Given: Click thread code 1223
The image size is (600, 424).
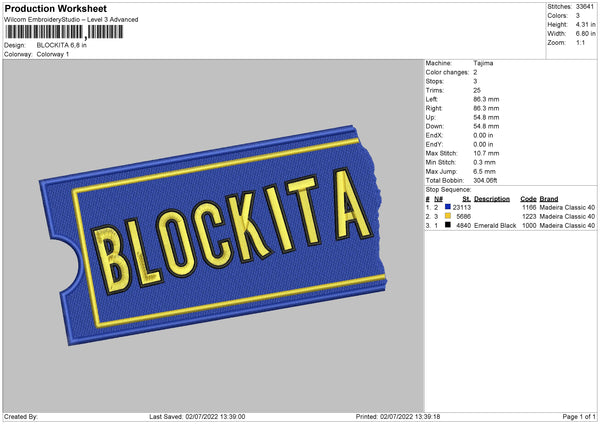Looking at the screenshot, I should 529,217.
